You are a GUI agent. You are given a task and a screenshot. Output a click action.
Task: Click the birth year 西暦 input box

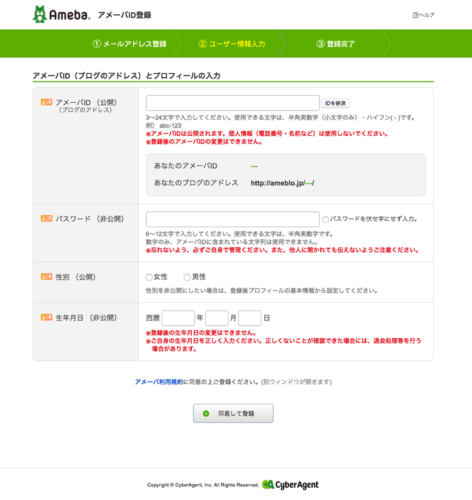click(x=178, y=318)
